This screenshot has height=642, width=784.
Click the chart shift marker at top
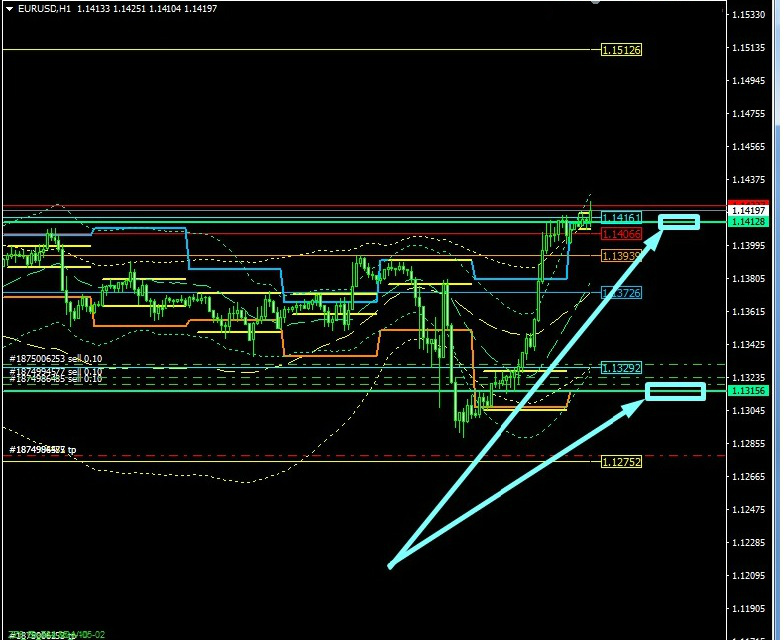(595, 3)
